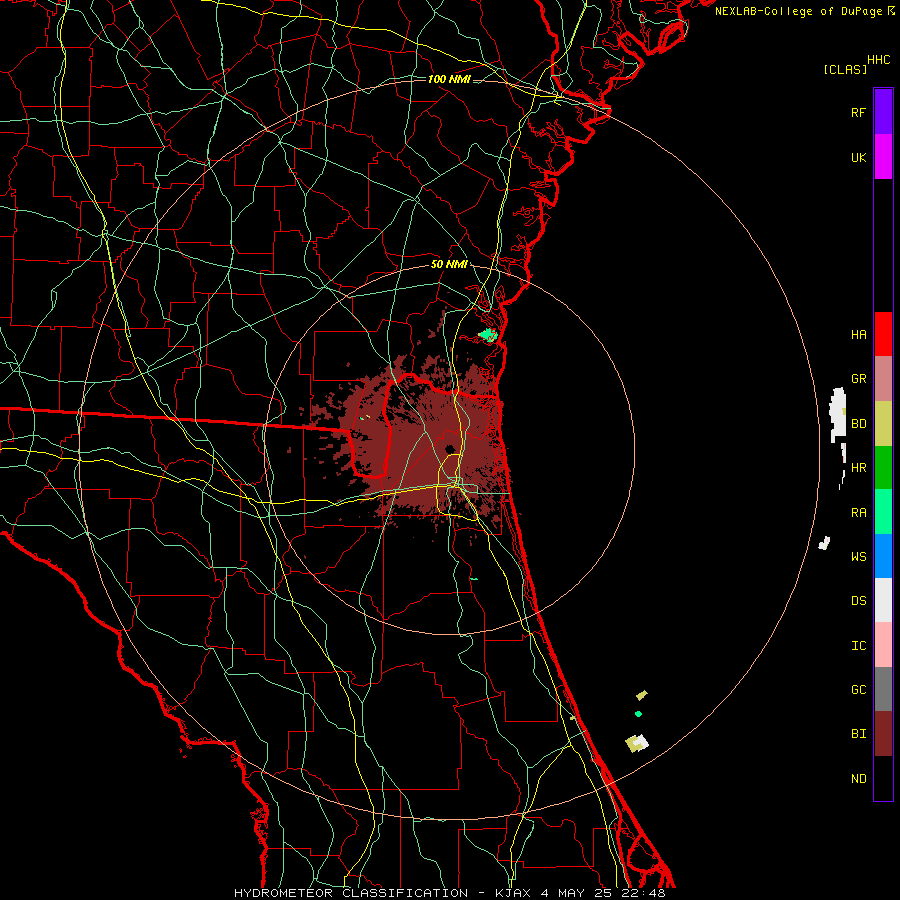The width and height of the screenshot is (900, 900).
Task: Click the small green dot echo offshore southeast
Action: pyautogui.click(x=638, y=714)
